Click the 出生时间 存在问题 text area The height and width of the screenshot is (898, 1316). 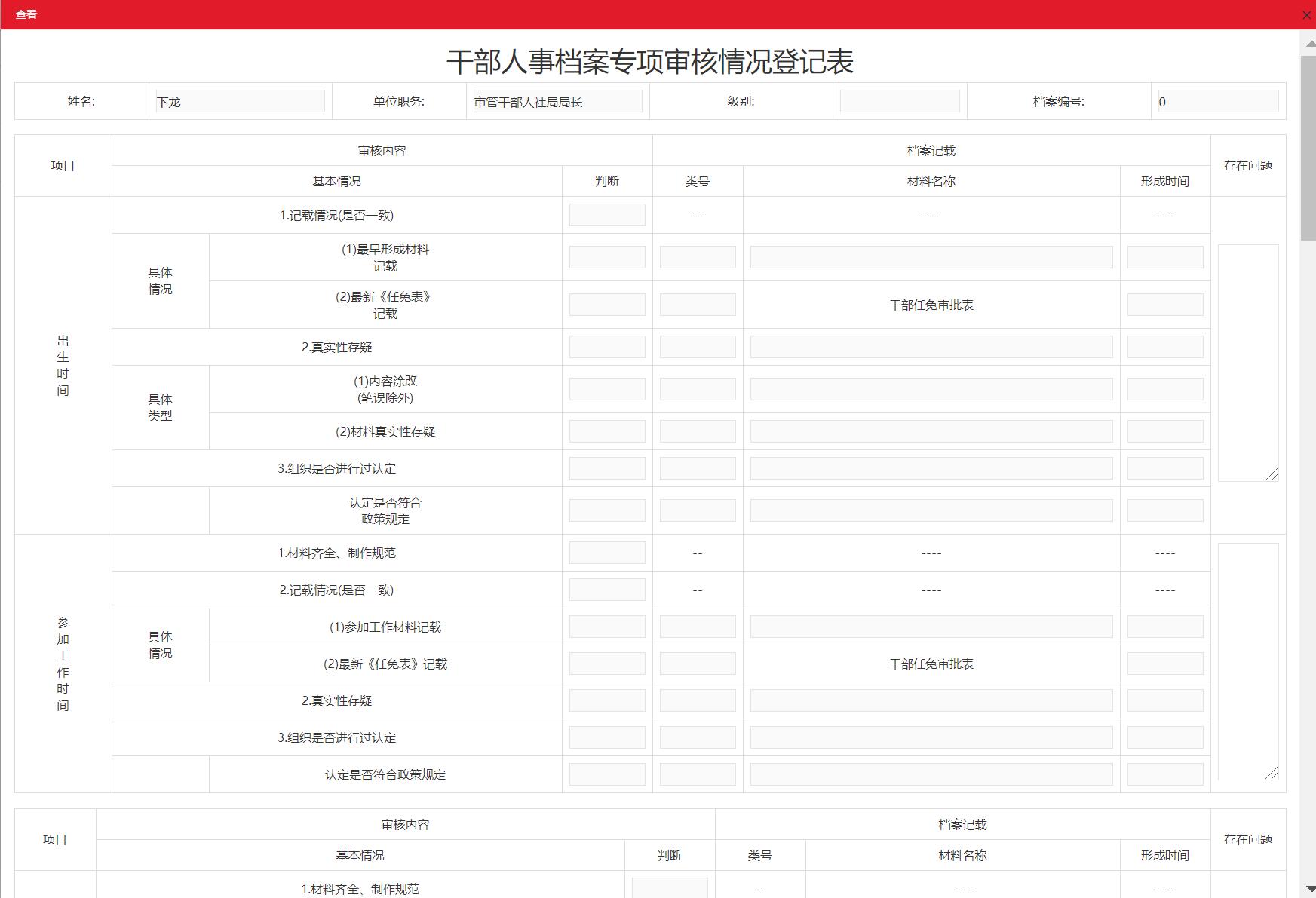pos(1247,362)
